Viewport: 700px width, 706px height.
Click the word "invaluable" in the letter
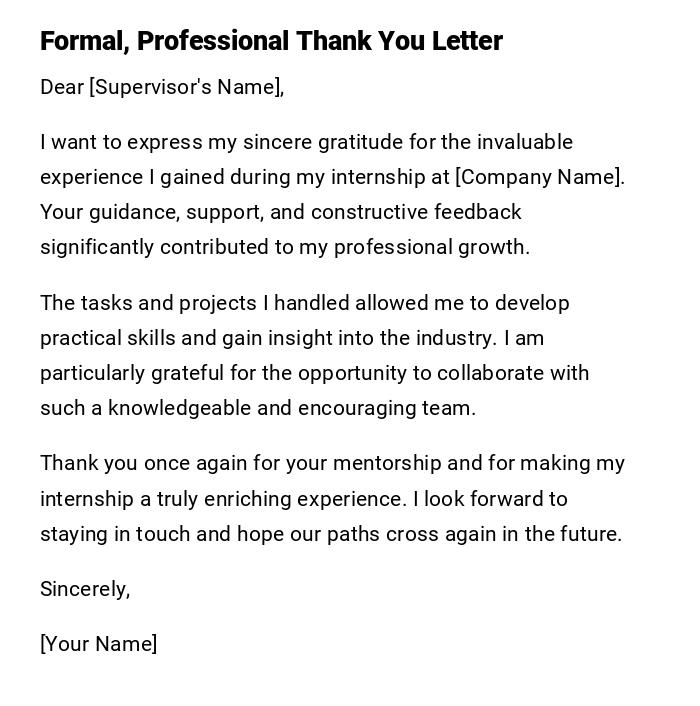[x=524, y=142]
